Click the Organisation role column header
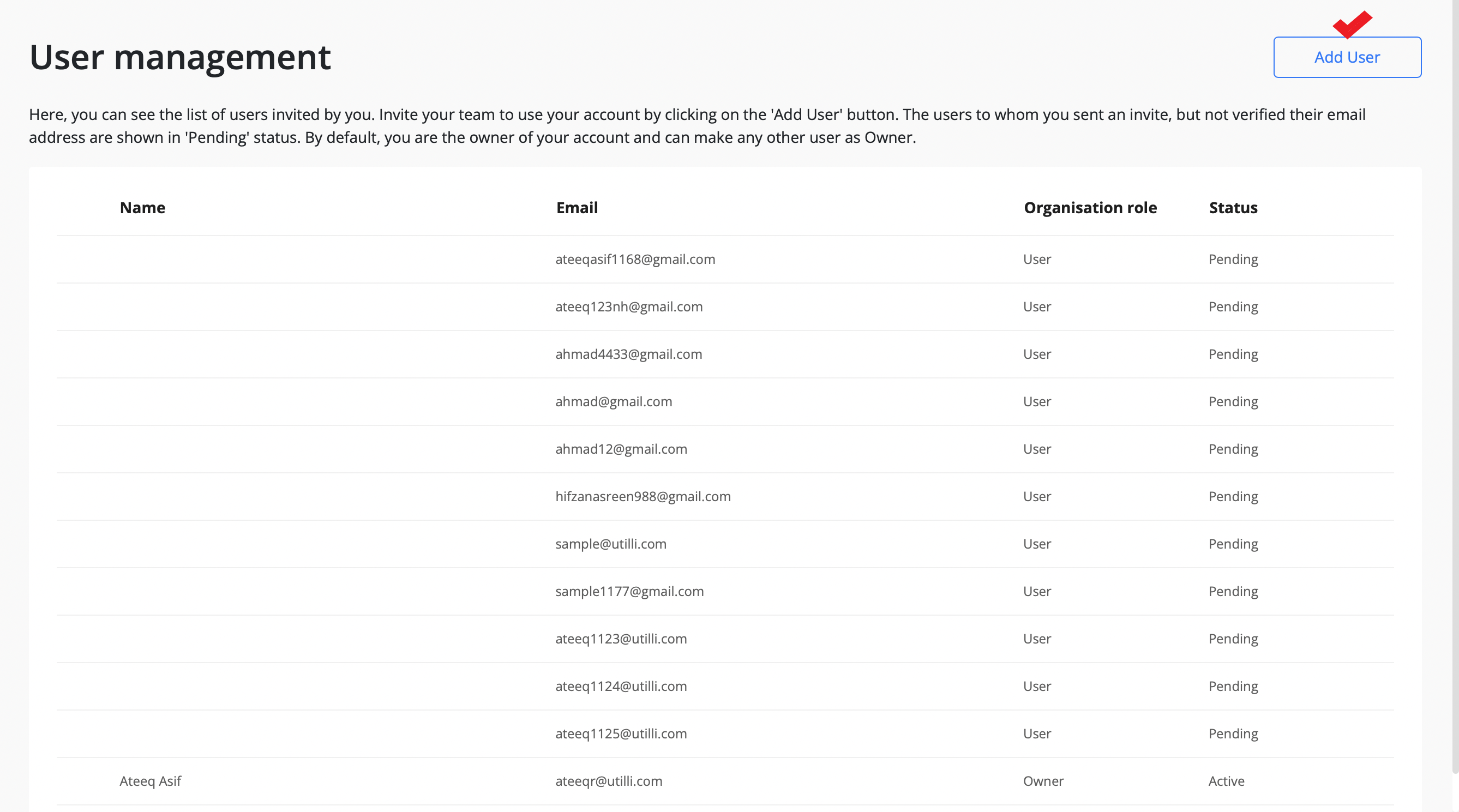The height and width of the screenshot is (812, 1459). [1090, 208]
